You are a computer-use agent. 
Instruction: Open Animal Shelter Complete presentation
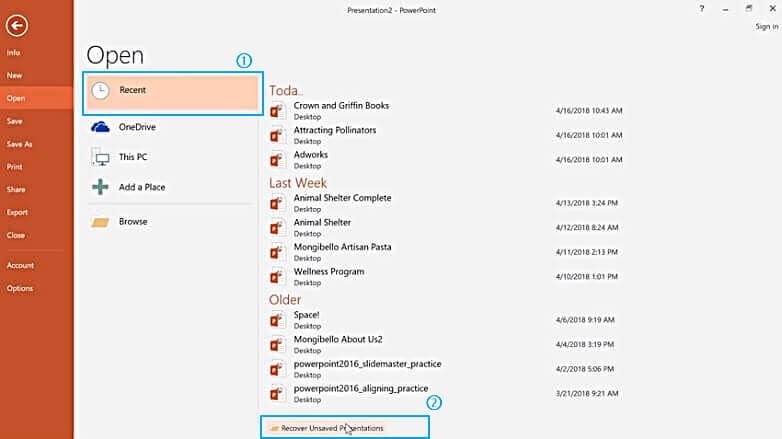(x=342, y=198)
